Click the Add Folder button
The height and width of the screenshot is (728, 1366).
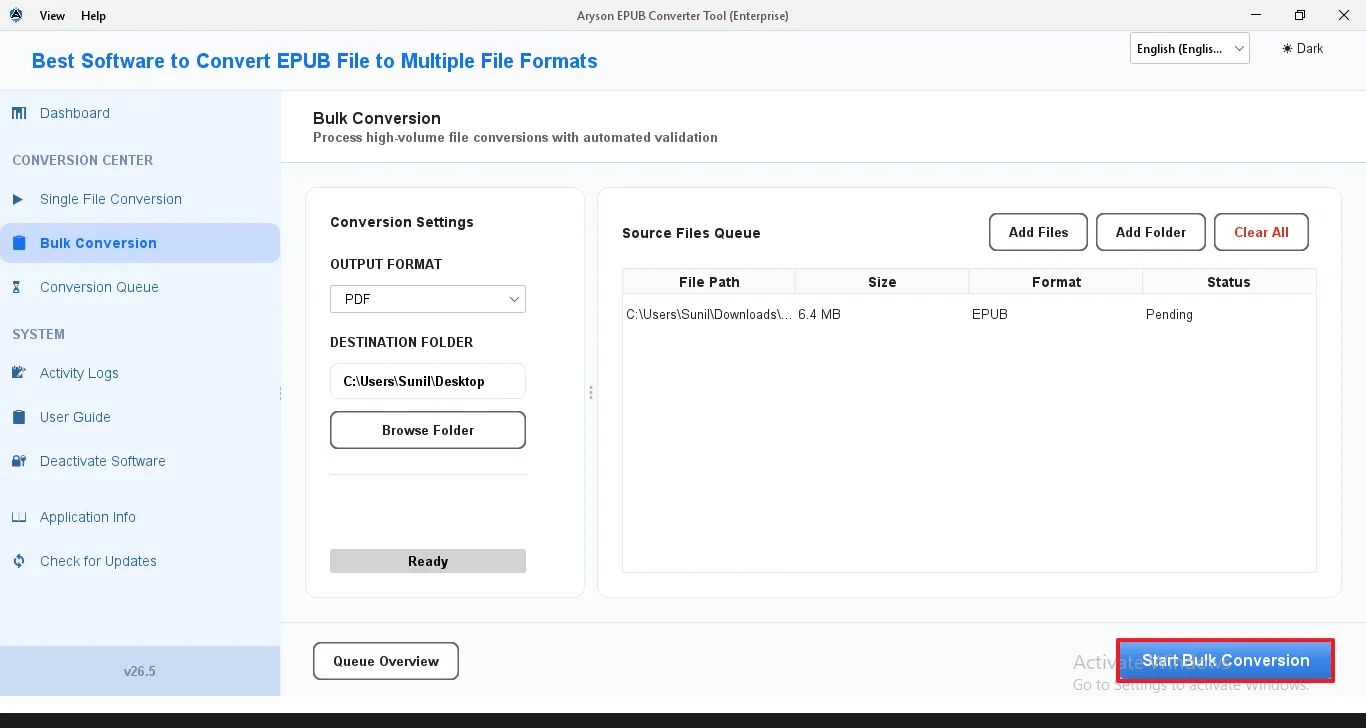pos(1151,232)
